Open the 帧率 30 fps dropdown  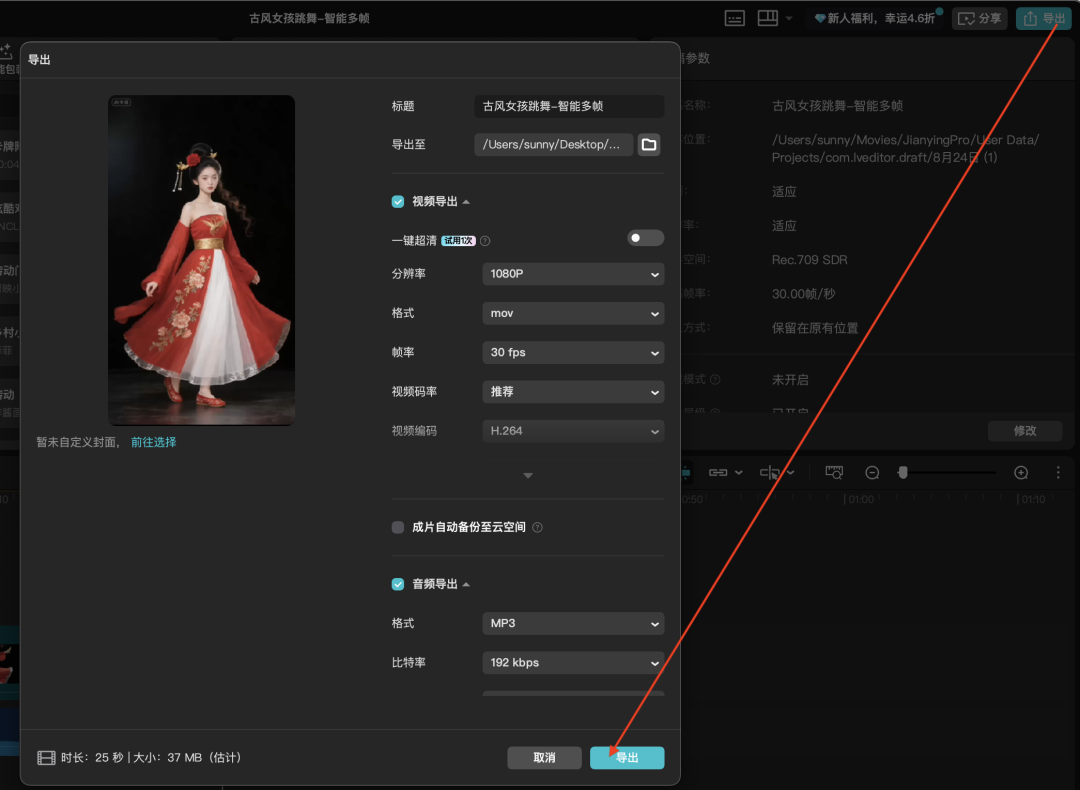(x=573, y=353)
